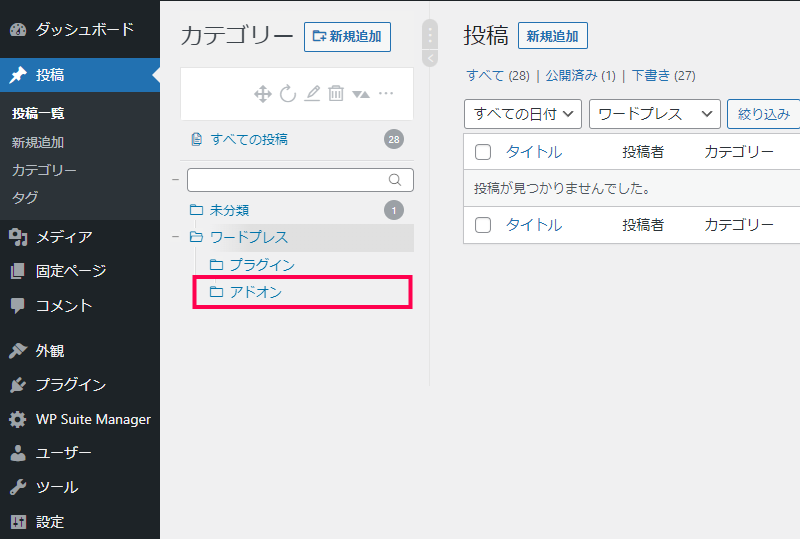
Task: Click the 固定ページ pages icon
Action: 18,271
